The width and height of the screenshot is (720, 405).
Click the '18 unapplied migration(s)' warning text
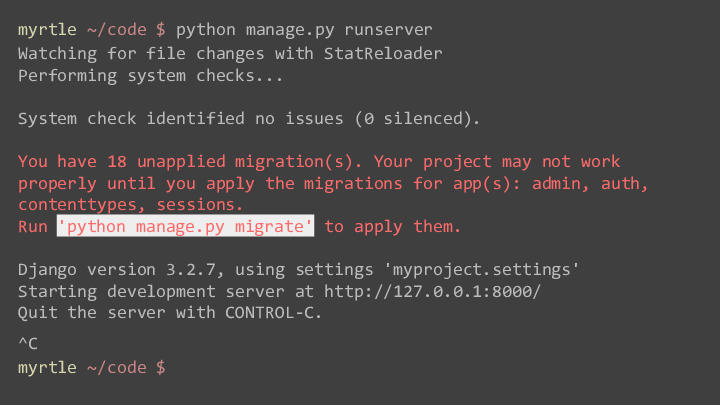(x=230, y=162)
